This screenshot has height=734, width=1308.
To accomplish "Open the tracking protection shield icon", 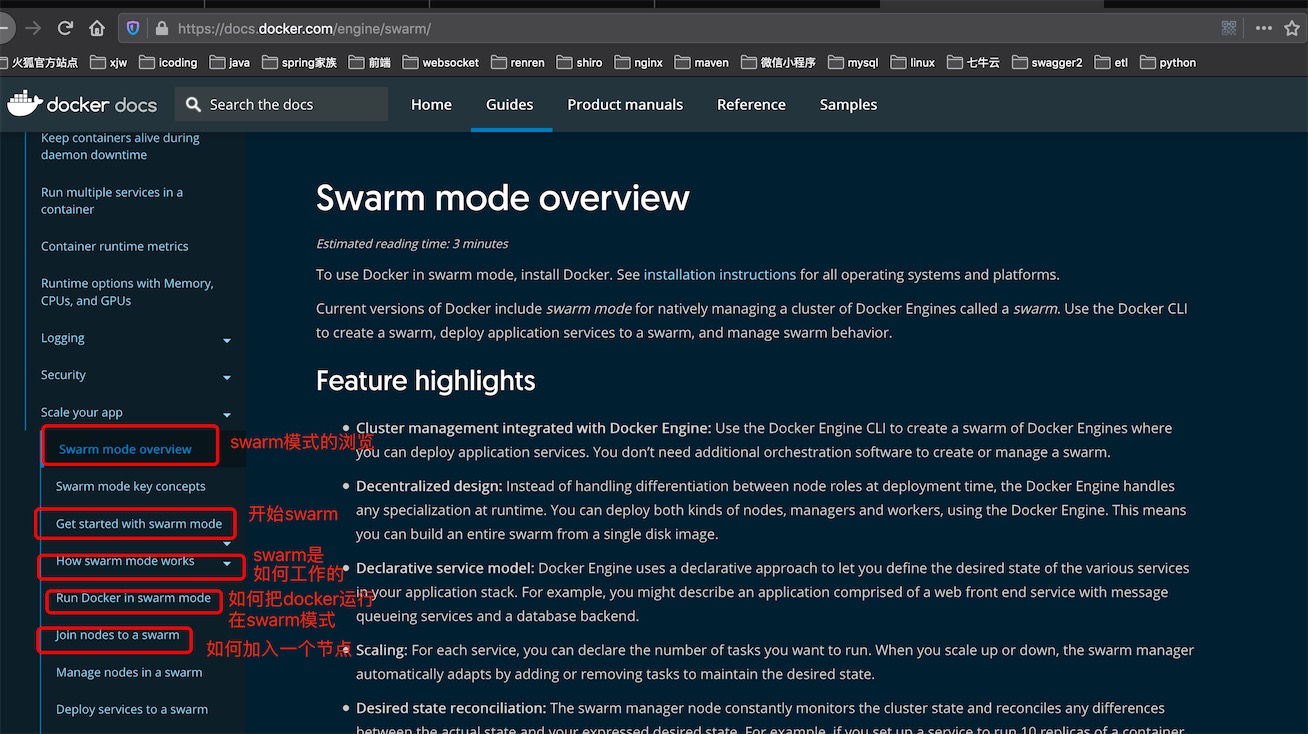I will pyautogui.click(x=133, y=29).
